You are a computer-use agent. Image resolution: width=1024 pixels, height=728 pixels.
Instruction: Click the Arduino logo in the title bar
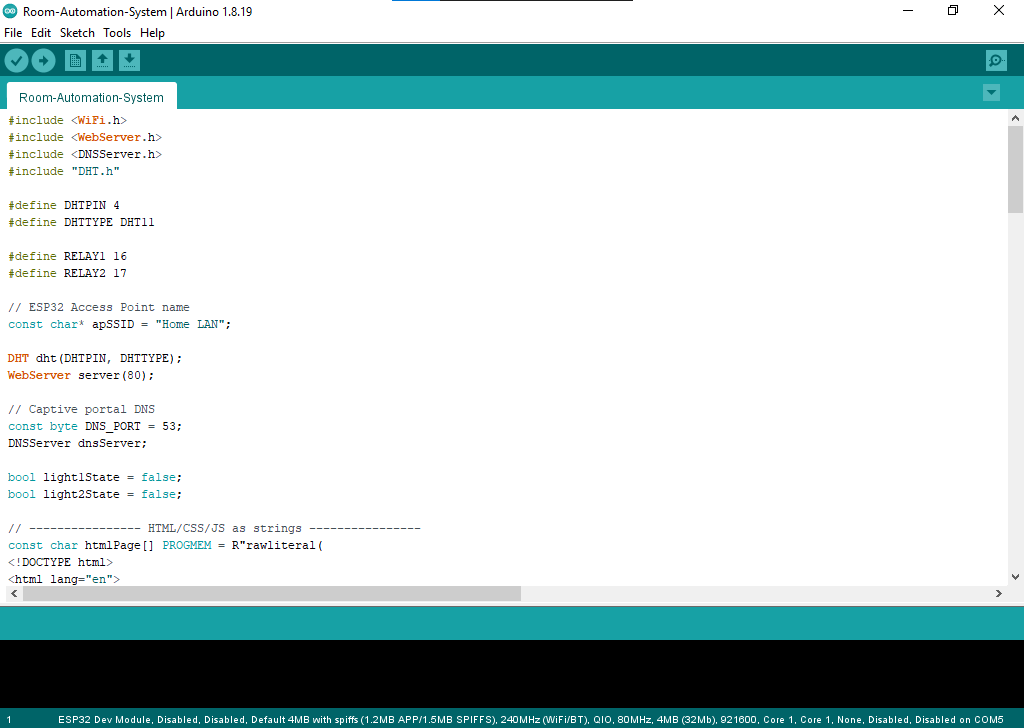pyautogui.click(x=10, y=10)
